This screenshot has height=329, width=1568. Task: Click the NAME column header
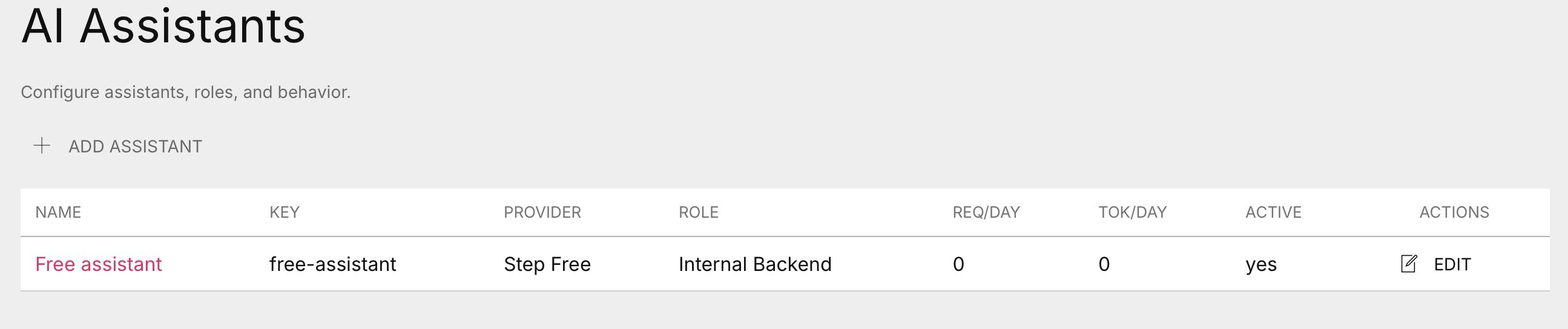pos(58,212)
